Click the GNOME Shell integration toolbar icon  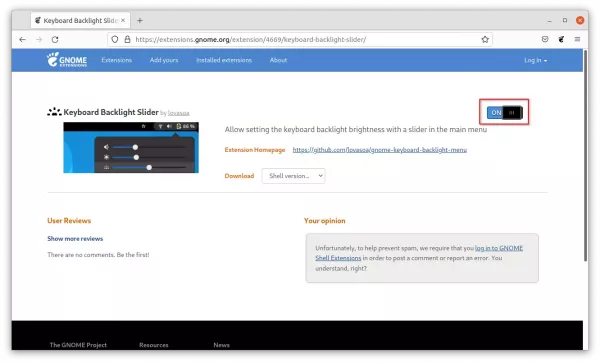pos(561,39)
